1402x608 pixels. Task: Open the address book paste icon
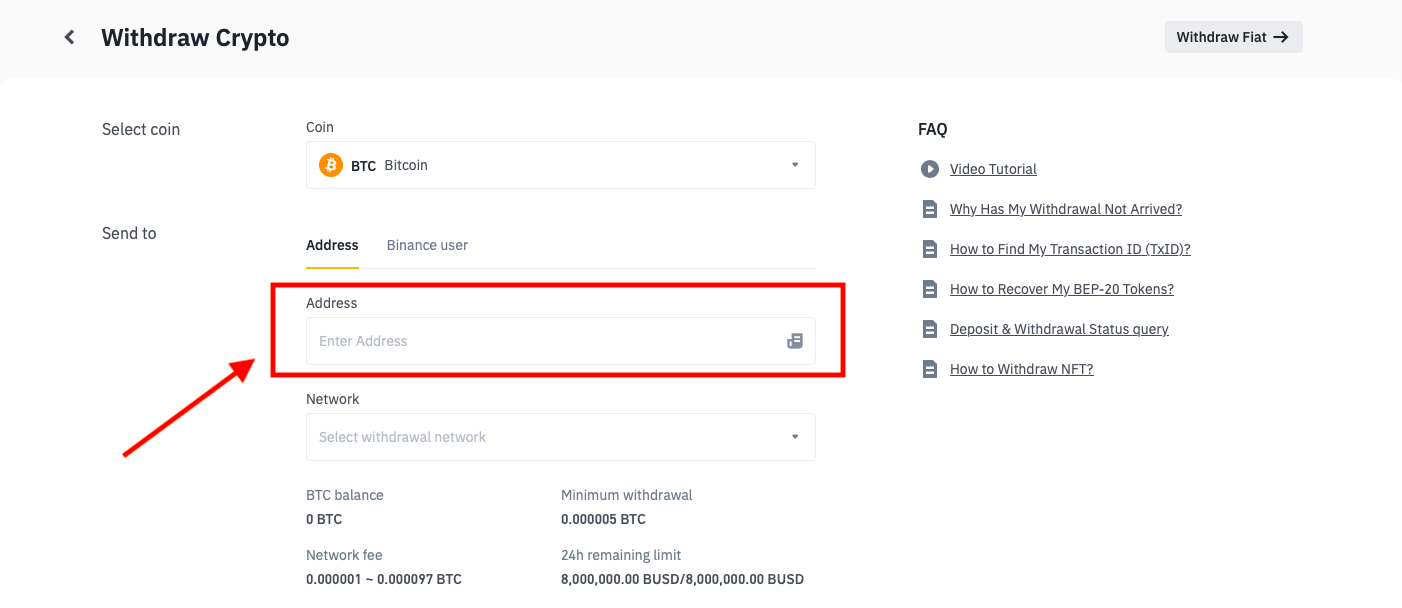(794, 340)
